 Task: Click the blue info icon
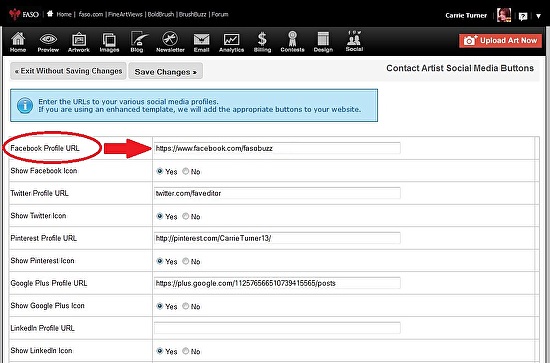click(x=25, y=106)
